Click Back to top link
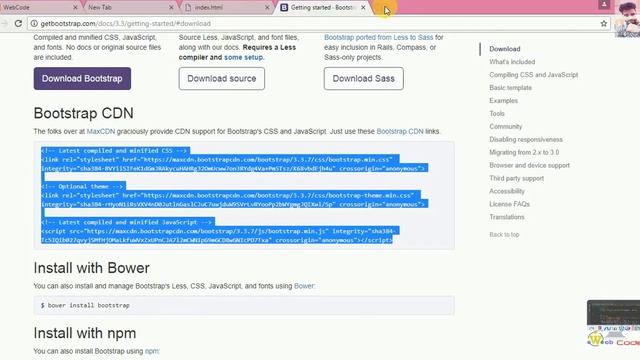Image resolution: width=640 pixels, height=360 pixels. pyautogui.click(x=504, y=235)
